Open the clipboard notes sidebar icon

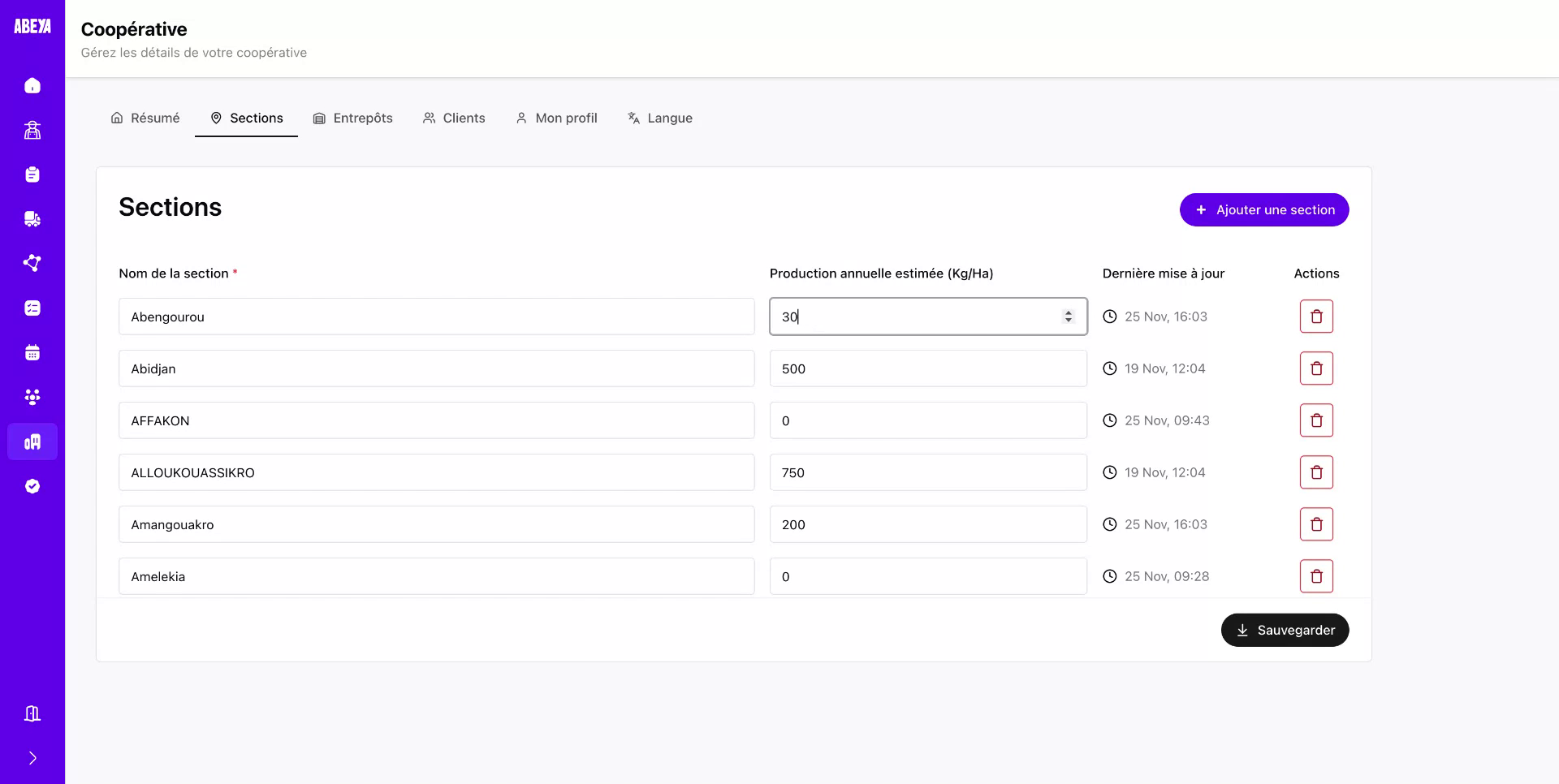pyautogui.click(x=32, y=174)
